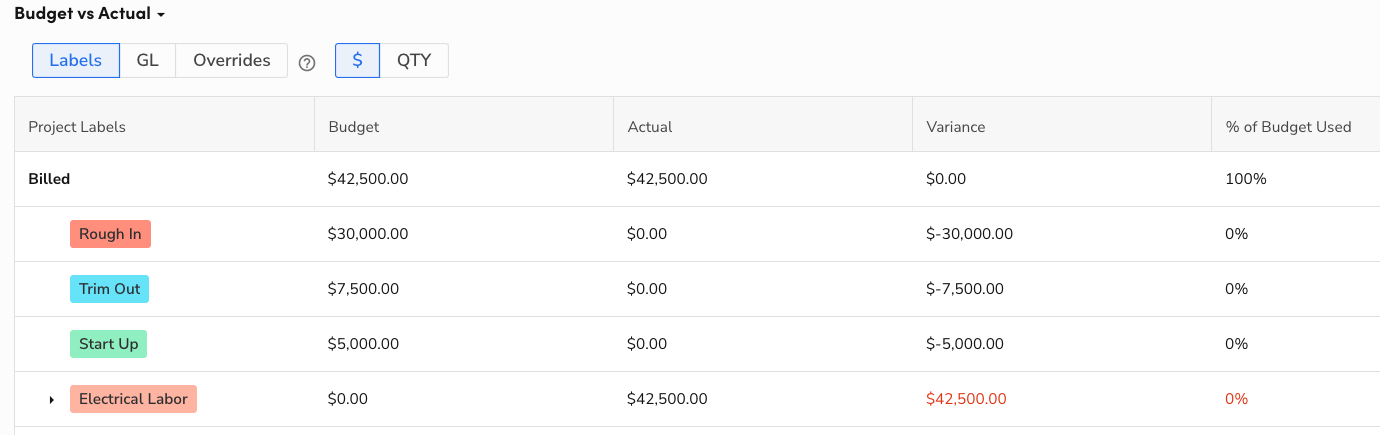Image resolution: width=1380 pixels, height=435 pixels.
Task: Click the Rough In label tag
Action: (x=110, y=234)
